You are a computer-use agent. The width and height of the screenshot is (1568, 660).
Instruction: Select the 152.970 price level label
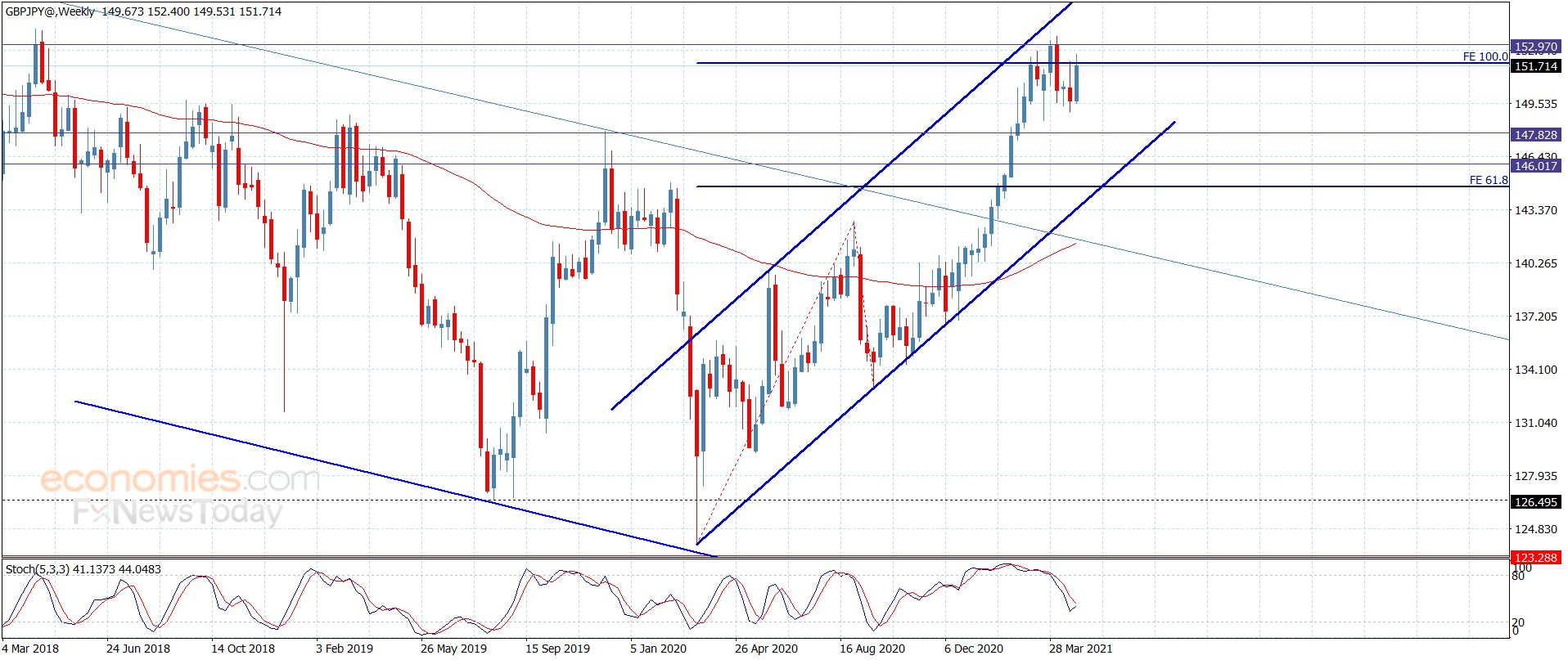(x=1535, y=47)
